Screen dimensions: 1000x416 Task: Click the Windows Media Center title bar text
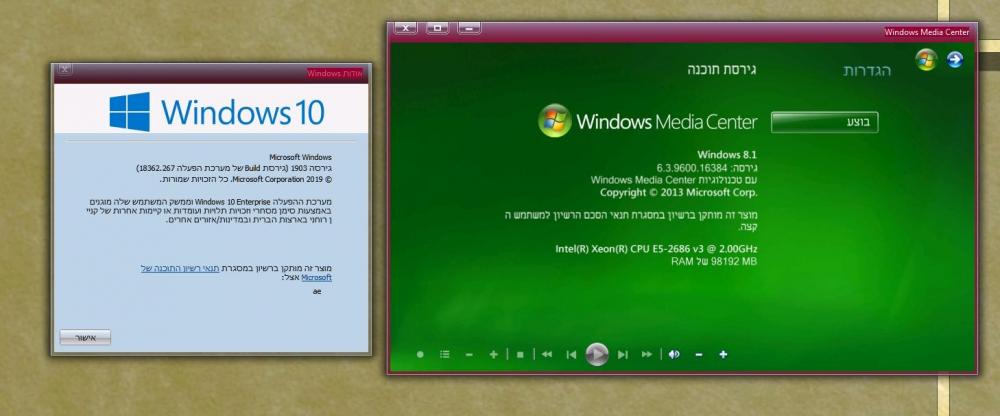pos(927,32)
